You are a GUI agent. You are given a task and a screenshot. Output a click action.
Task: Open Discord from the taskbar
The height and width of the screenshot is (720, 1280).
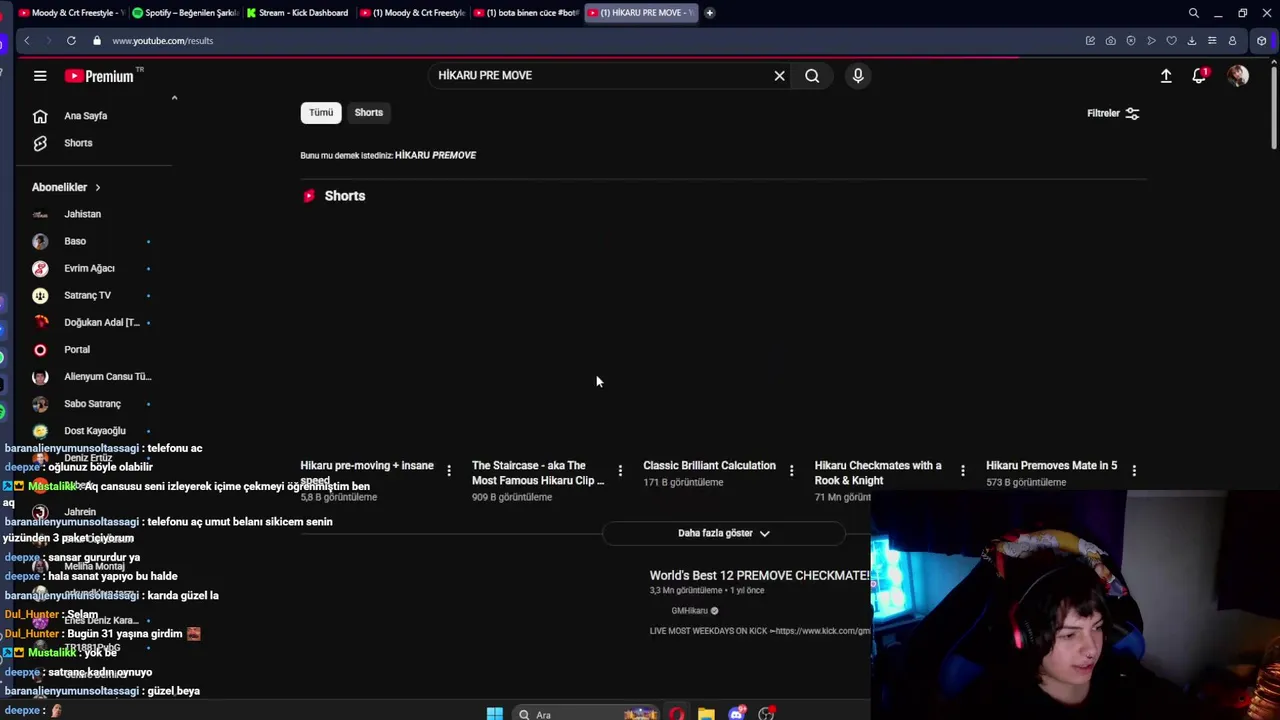(737, 713)
